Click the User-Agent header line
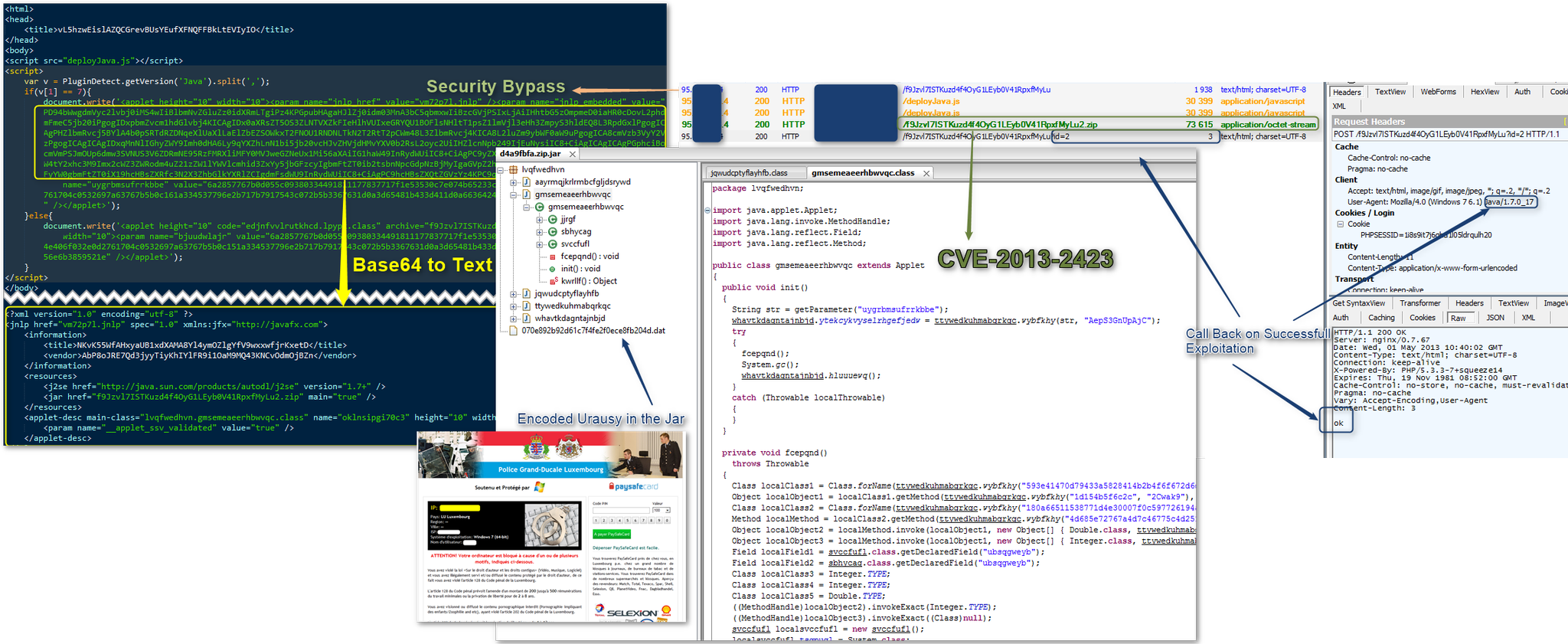 1440,202
